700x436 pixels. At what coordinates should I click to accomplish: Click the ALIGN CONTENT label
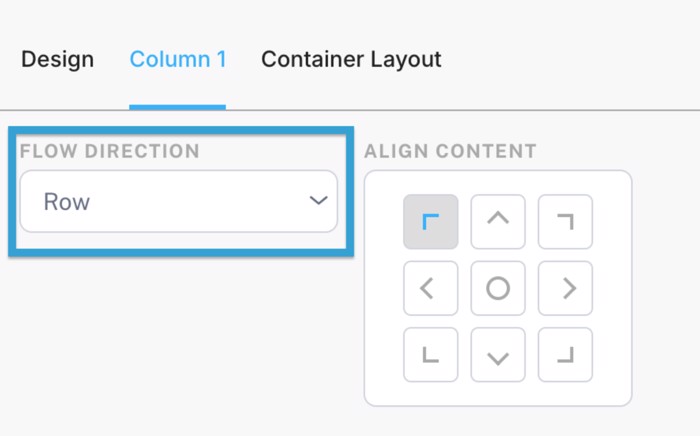coord(451,152)
